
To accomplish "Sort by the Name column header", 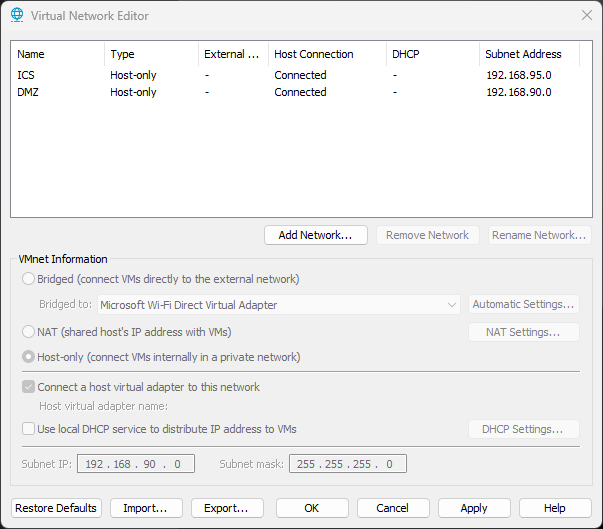I will pos(56,54).
